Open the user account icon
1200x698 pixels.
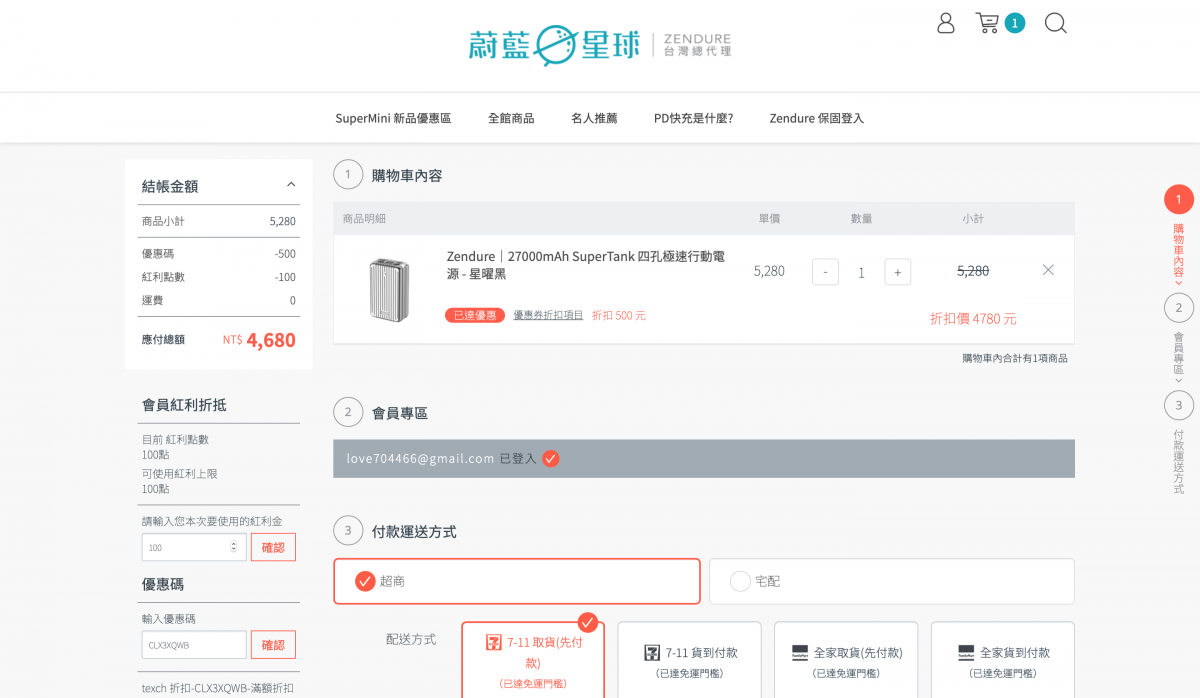945,23
